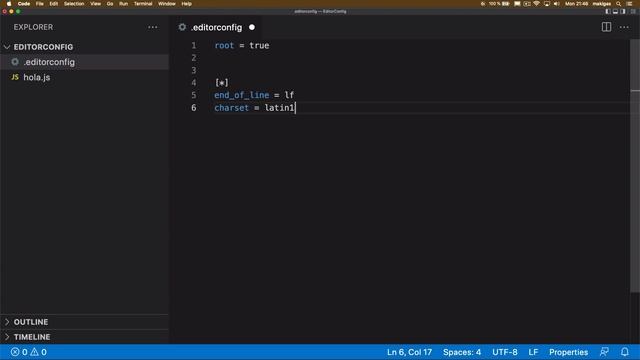Open the File menu
Screen dimensions: 640x360
click(x=40, y=4)
